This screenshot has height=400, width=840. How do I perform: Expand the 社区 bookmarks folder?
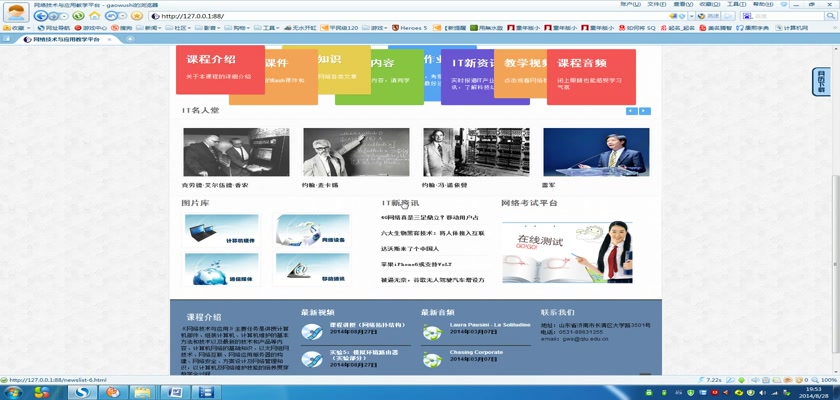(178, 27)
